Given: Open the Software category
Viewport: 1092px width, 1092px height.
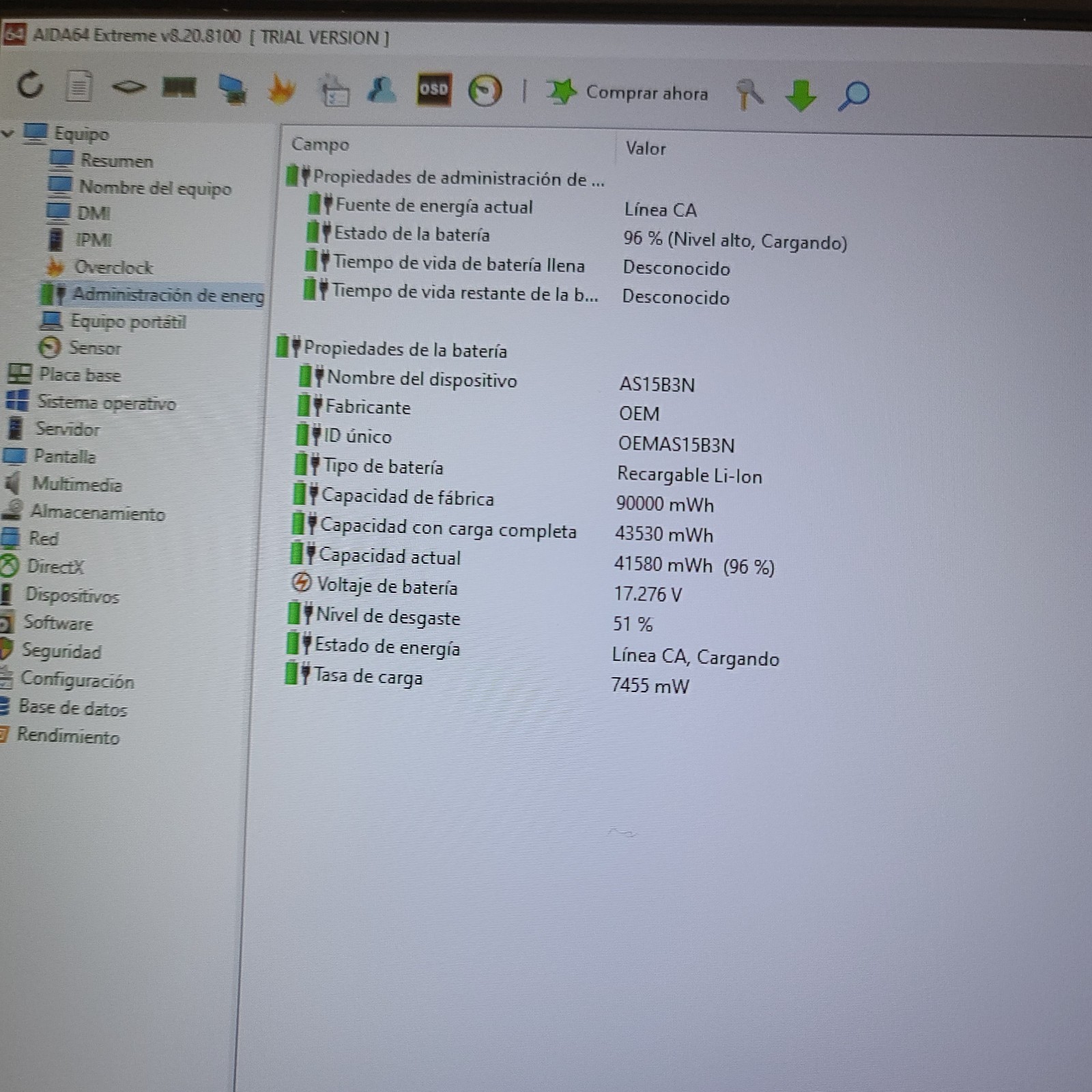Looking at the screenshot, I should click(58, 622).
